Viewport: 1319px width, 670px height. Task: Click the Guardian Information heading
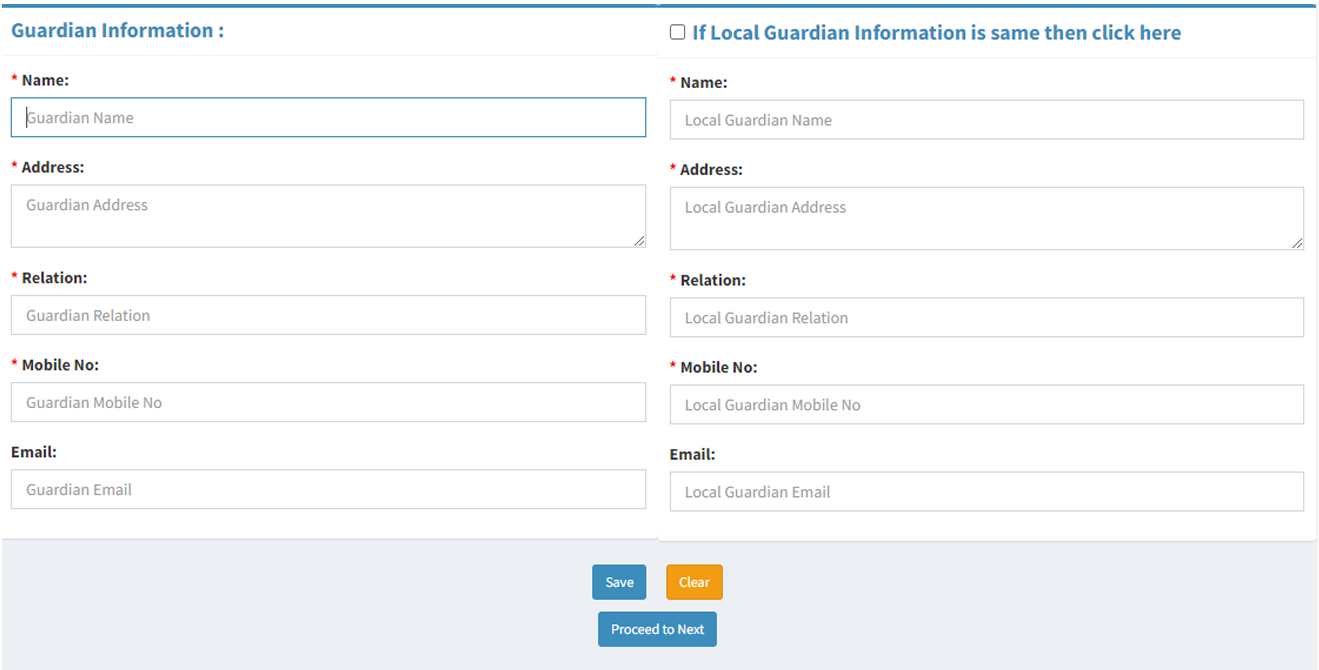coord(117,30)
